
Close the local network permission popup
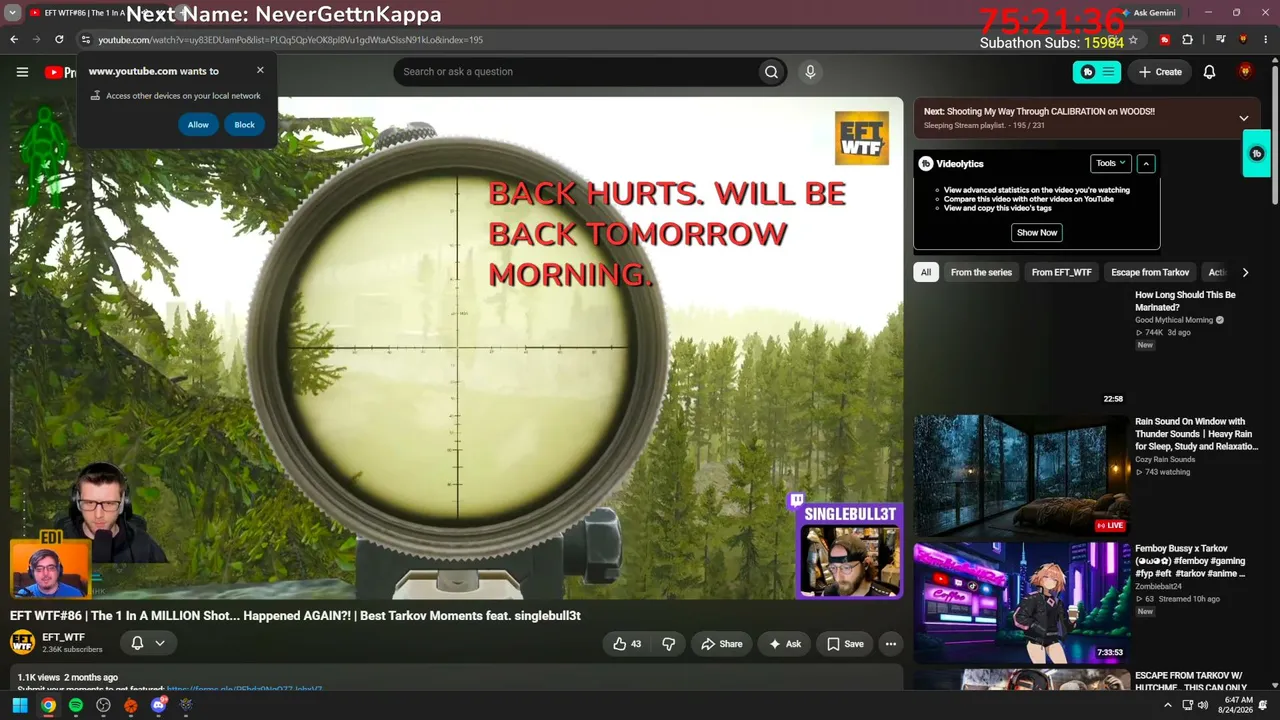coord(260,70)
